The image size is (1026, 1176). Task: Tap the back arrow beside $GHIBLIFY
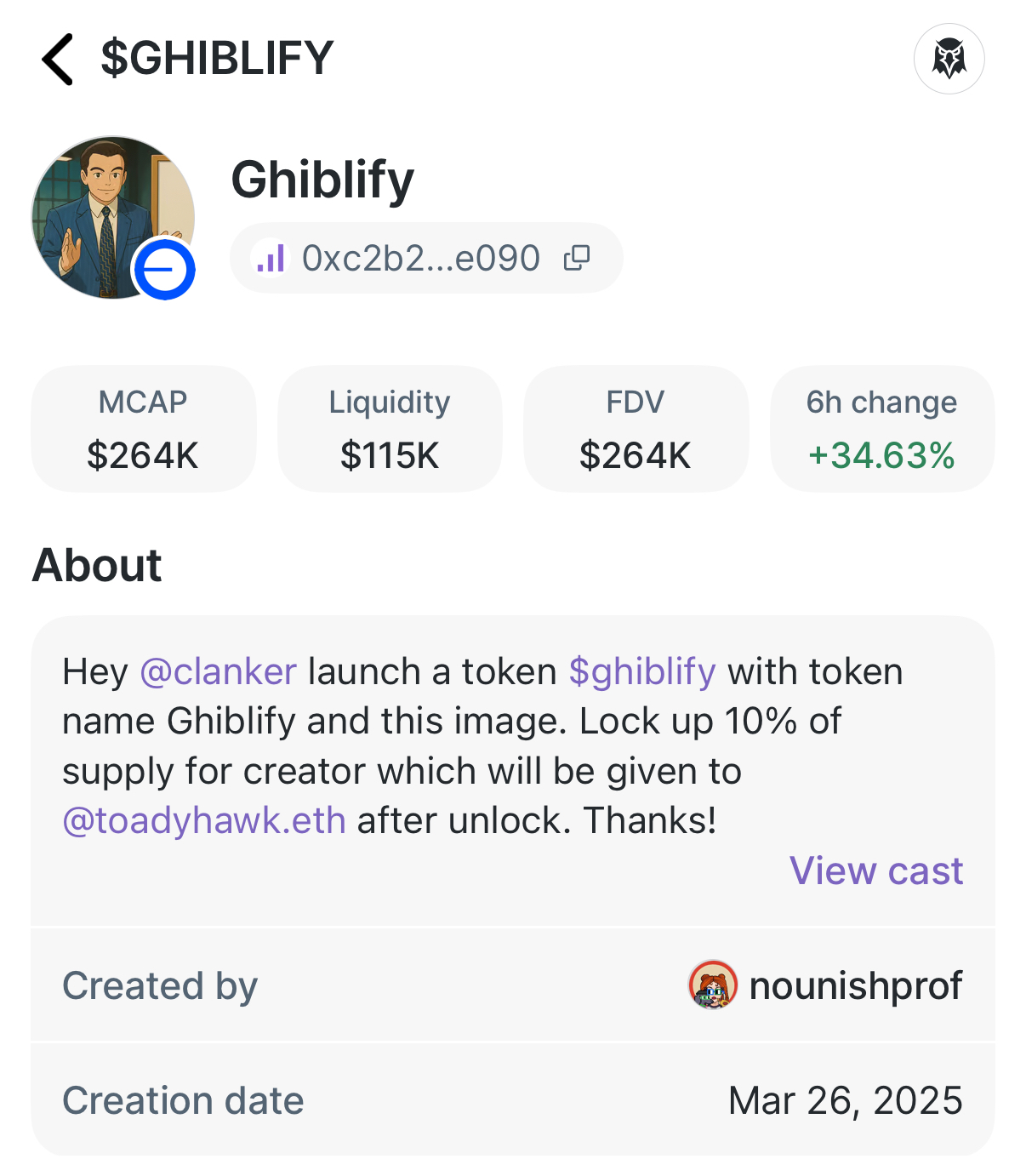point(58,59)
